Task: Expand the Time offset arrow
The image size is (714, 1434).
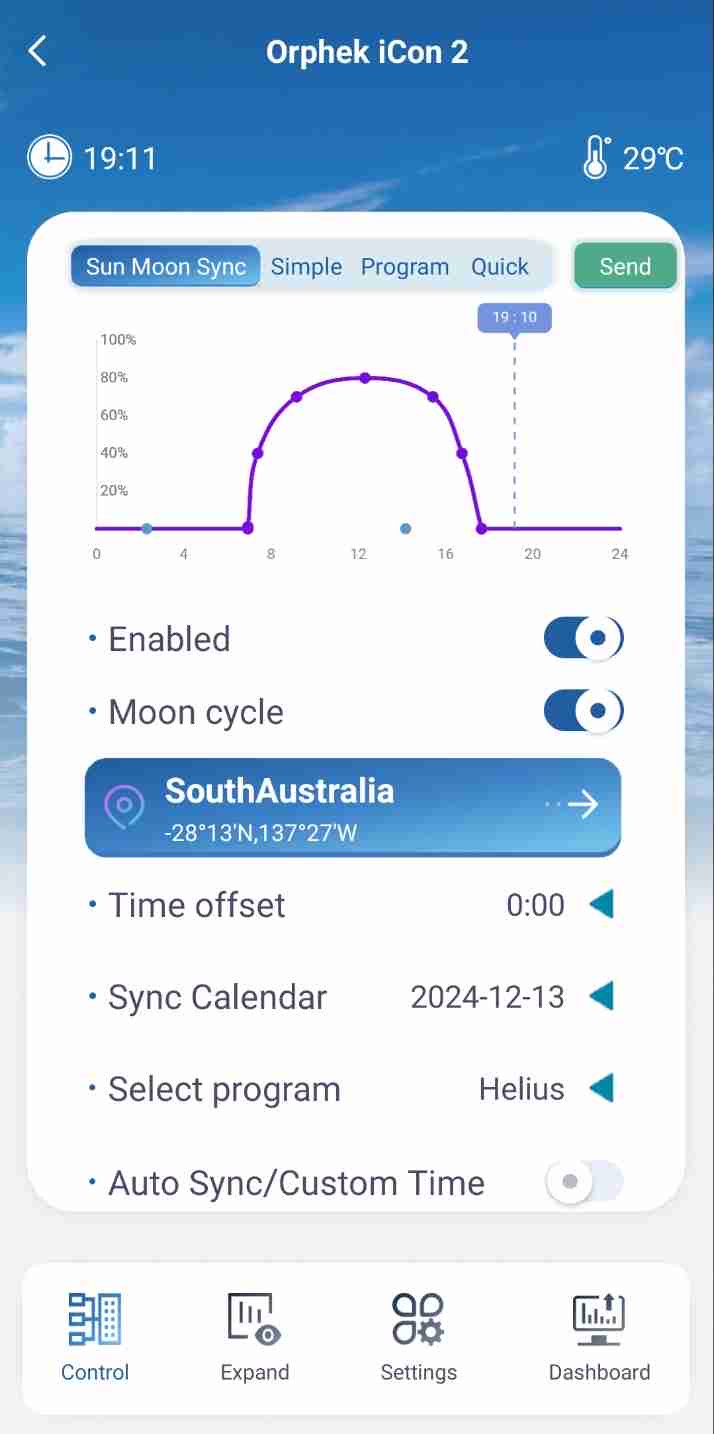Action: pos(601,905)
